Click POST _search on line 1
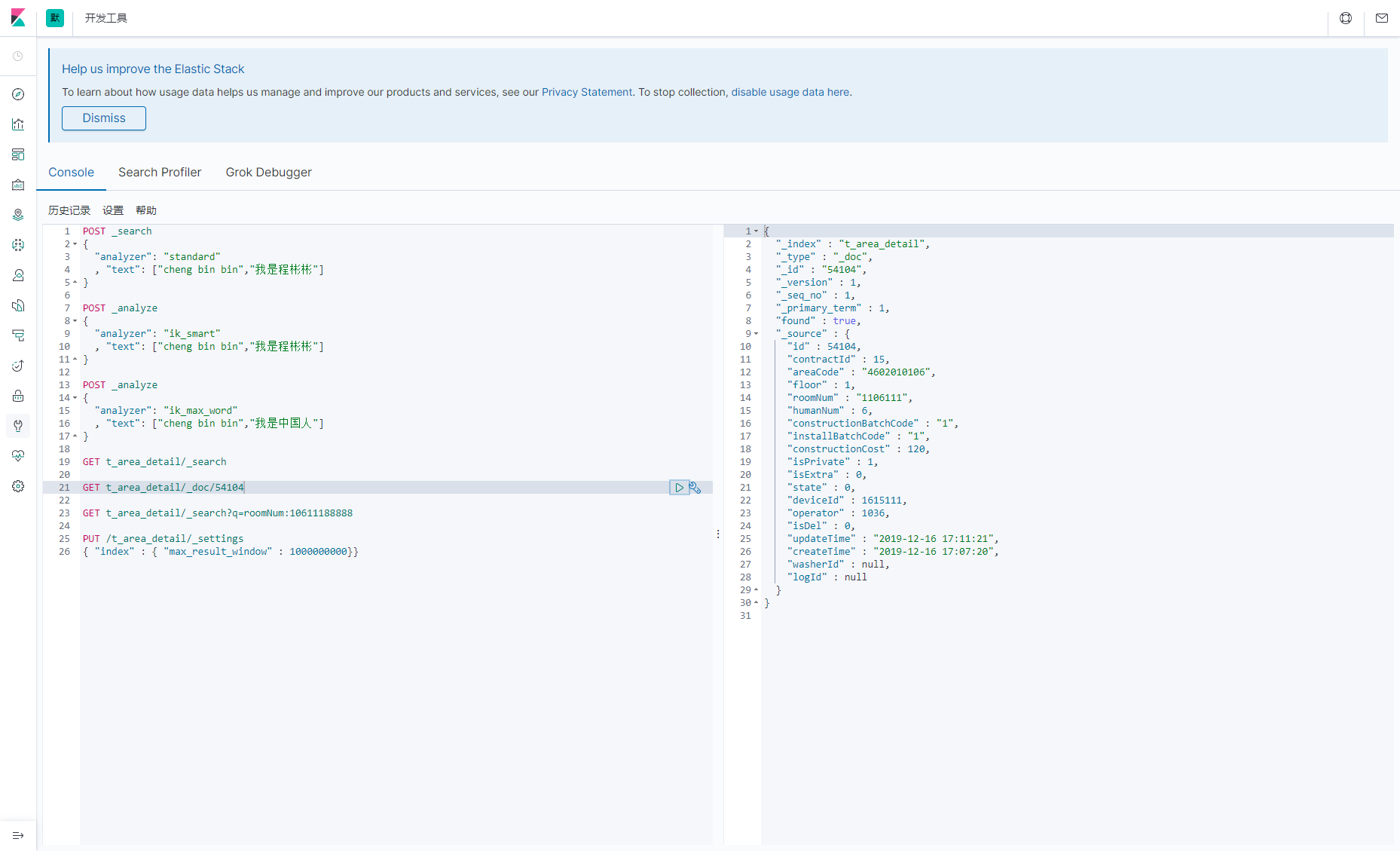This screenshot has height=851, width=1400. [117, 231]
